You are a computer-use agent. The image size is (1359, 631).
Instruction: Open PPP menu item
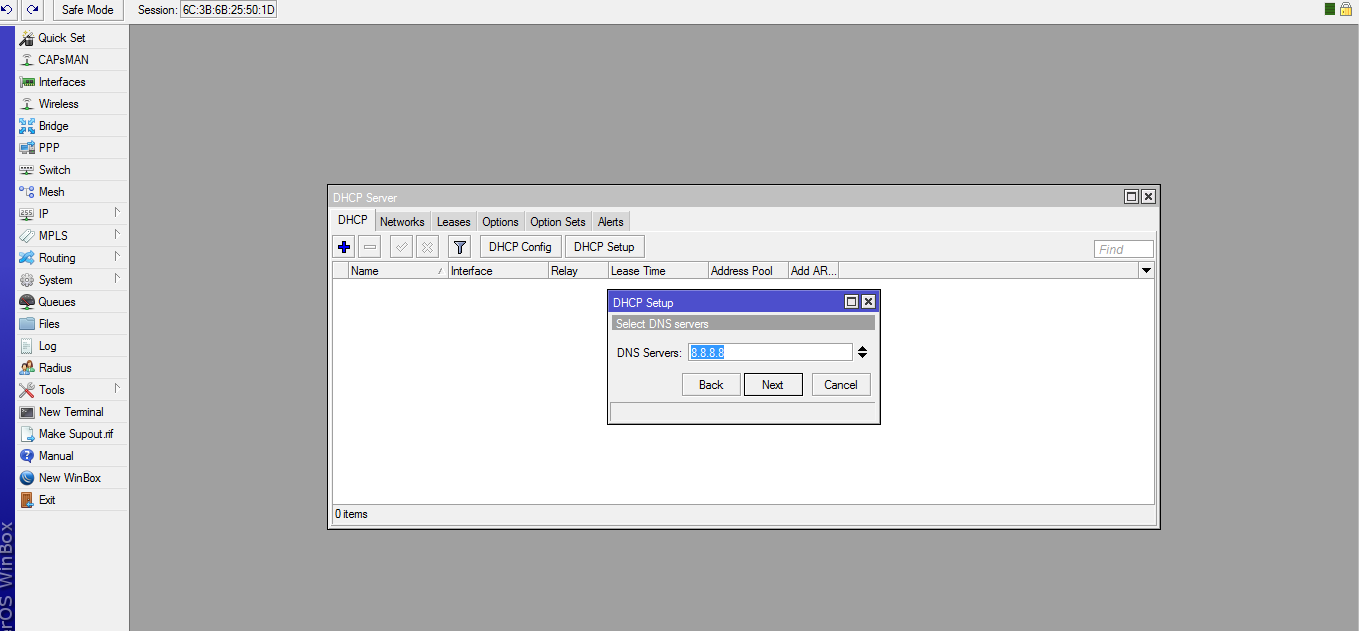click(x=72, y=148)
